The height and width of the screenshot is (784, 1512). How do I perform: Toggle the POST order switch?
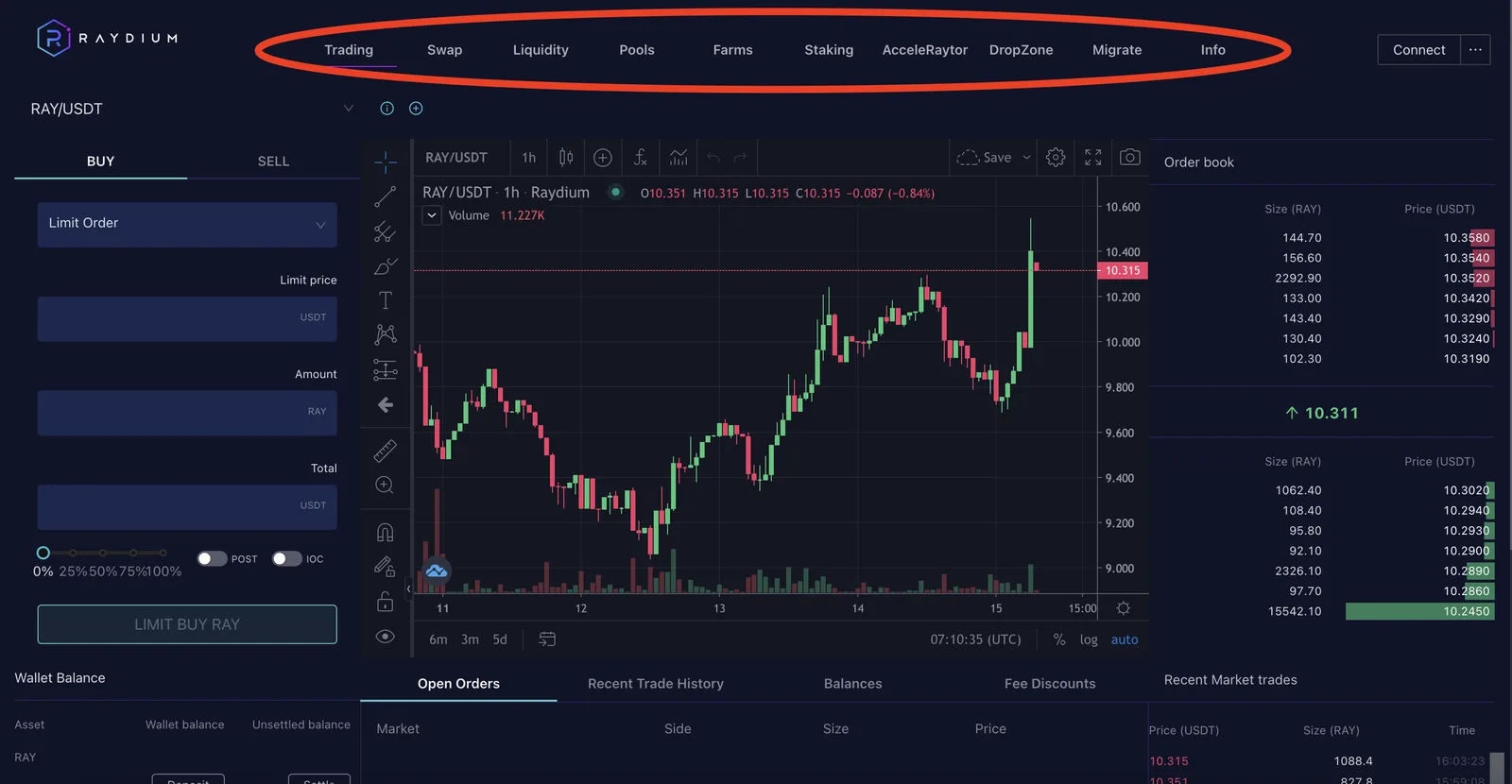pos(212,558)
